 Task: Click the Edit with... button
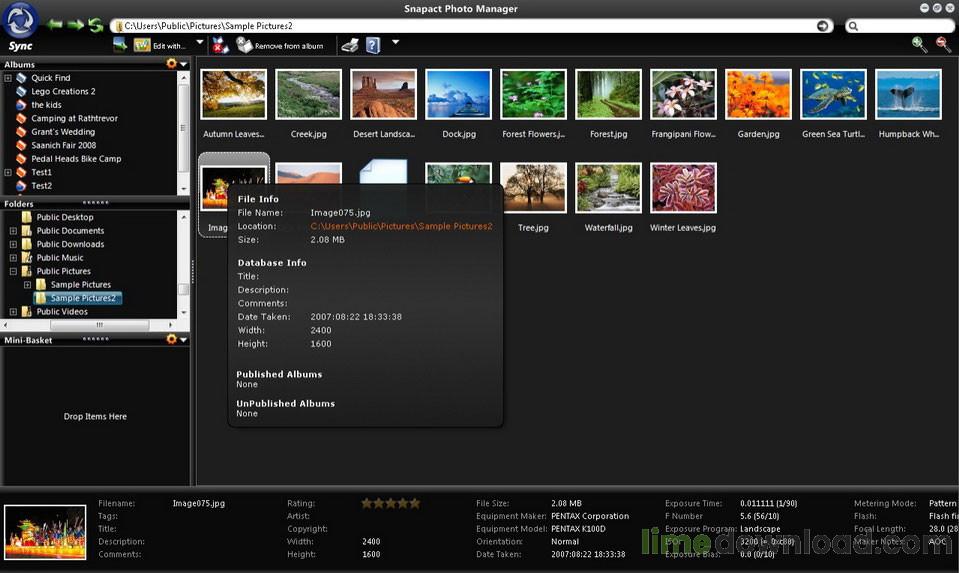[x=160, y=45]
